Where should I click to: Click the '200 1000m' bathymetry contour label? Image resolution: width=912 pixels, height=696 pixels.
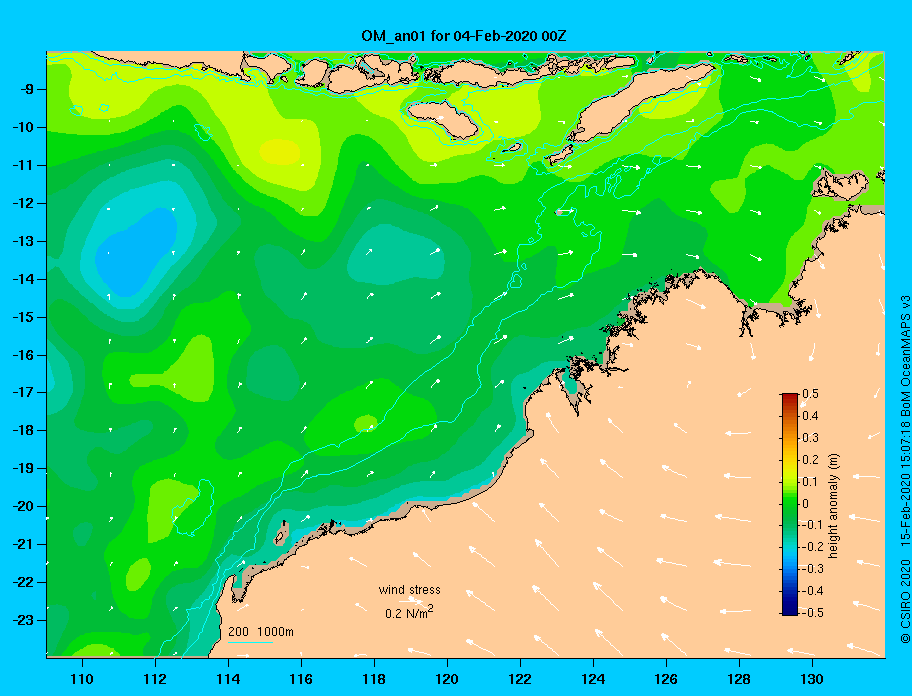(x=261, y=631)
